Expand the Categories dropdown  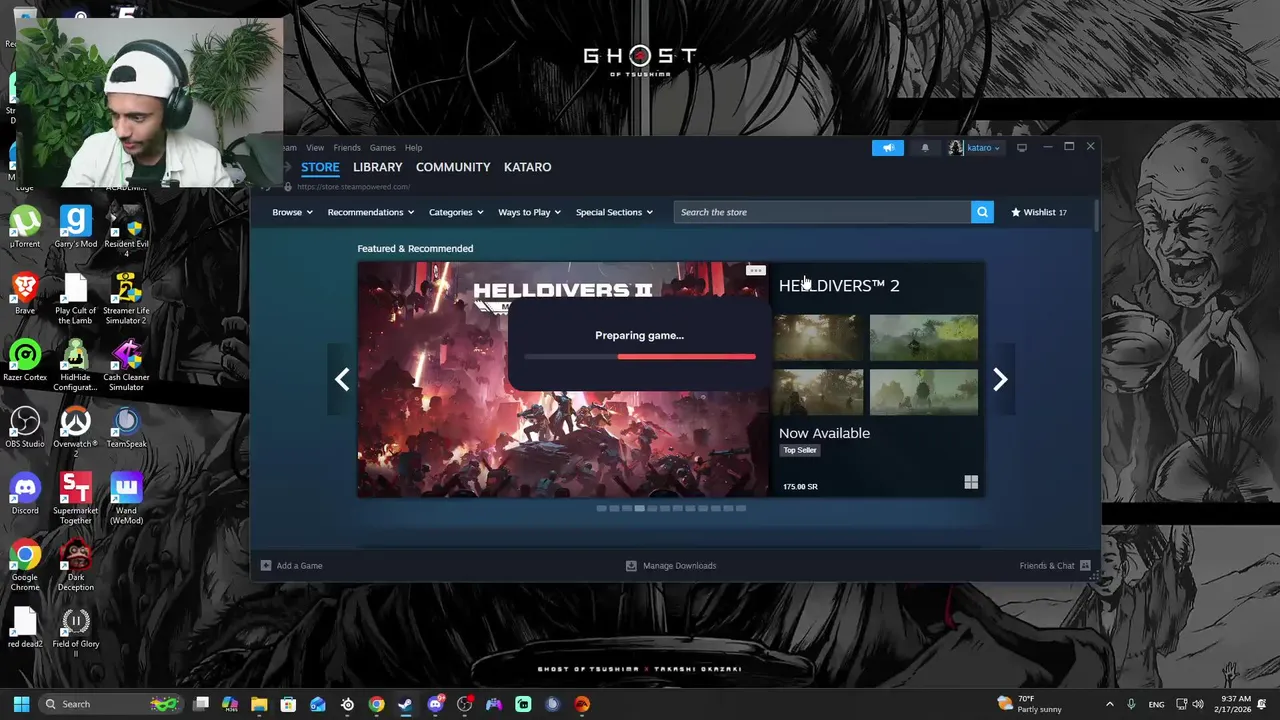[456, 212]
